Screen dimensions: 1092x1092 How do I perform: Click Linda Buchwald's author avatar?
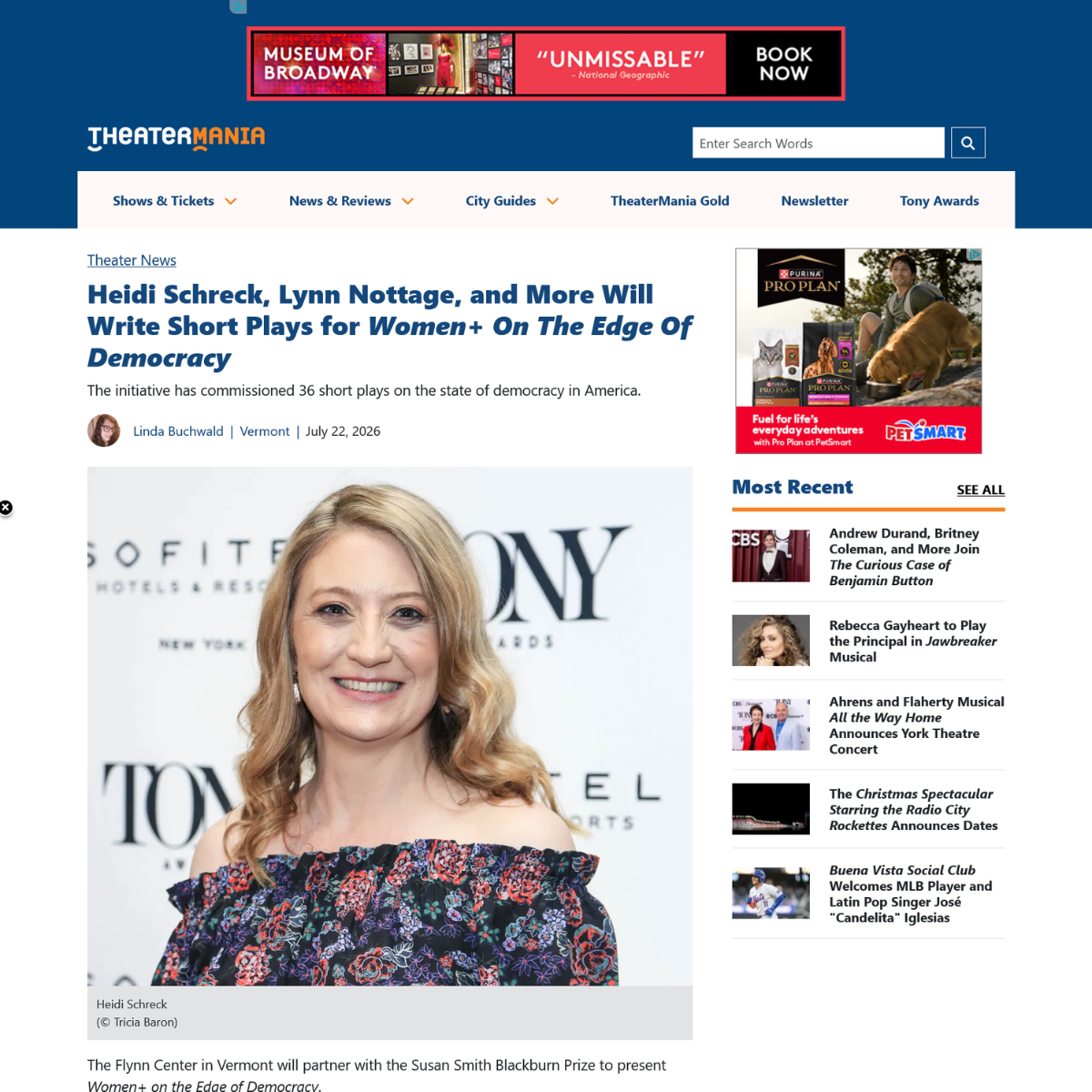tap(104, 430)
